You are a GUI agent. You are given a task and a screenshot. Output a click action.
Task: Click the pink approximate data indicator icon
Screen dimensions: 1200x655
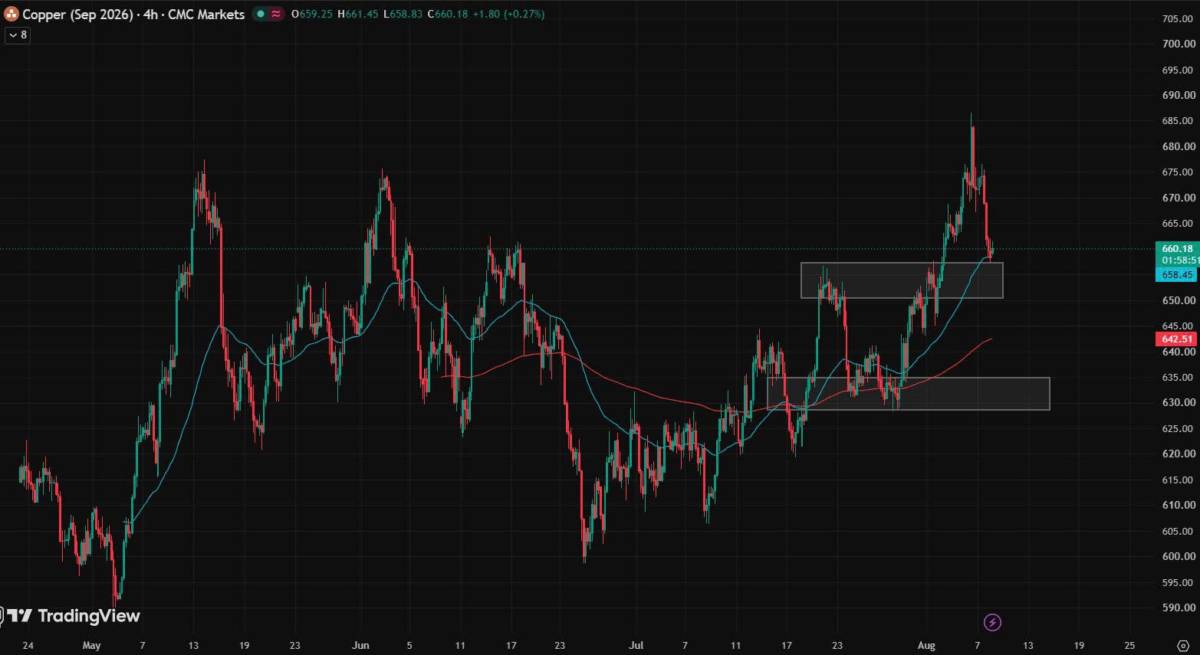pos(276,15)
